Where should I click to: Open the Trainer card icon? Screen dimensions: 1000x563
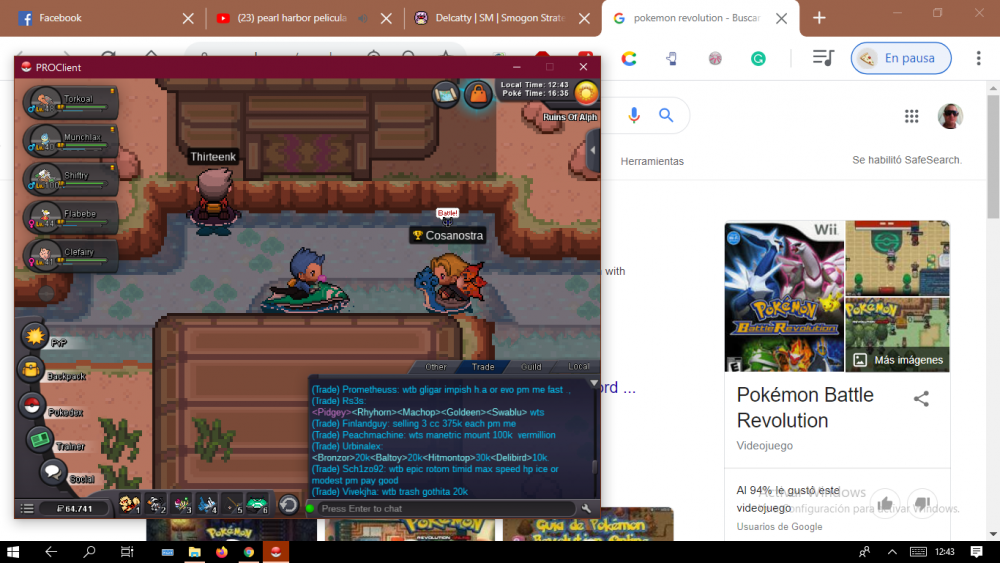[39, 438]
